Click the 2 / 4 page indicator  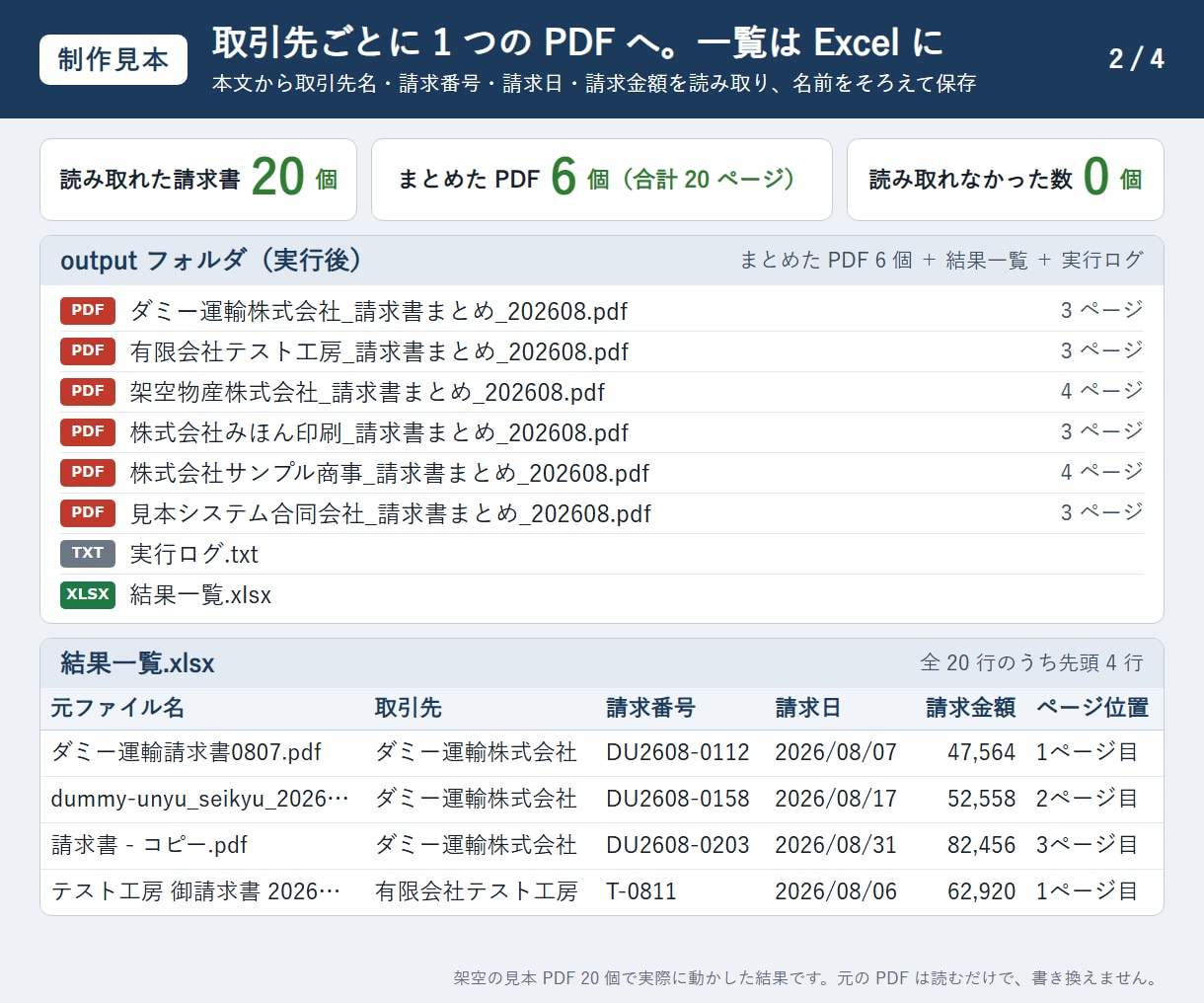[1136, 59]
